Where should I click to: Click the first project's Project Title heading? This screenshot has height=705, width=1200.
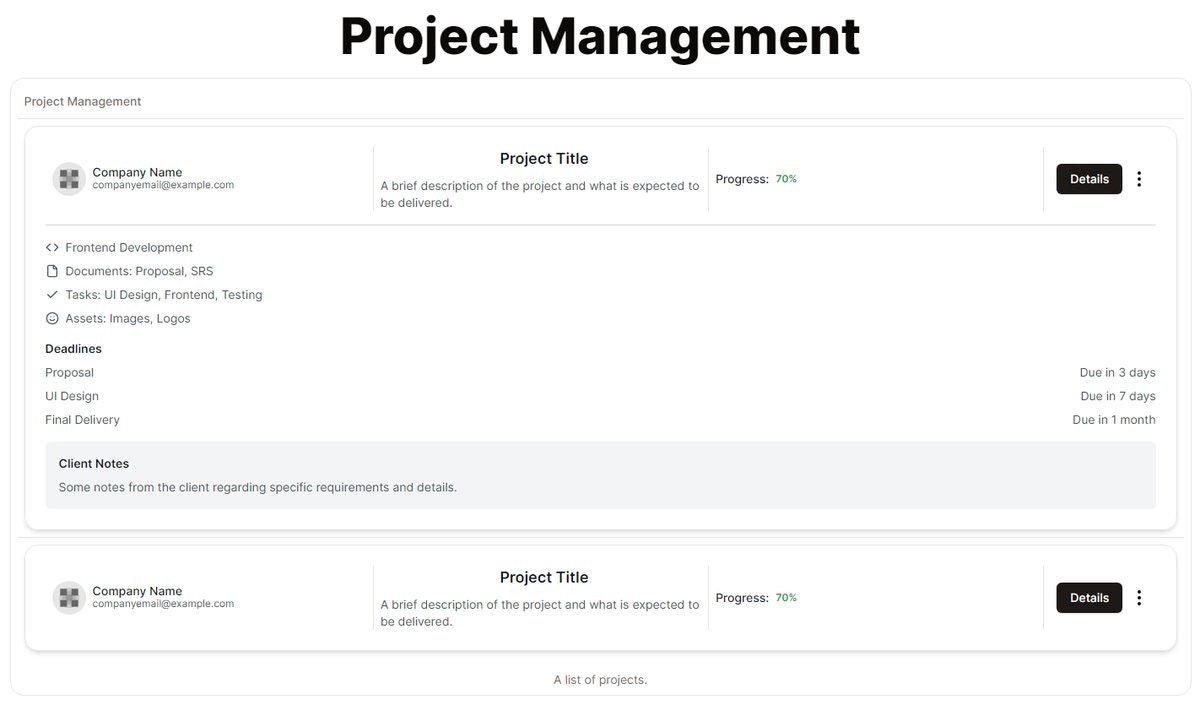coord(544,159)
